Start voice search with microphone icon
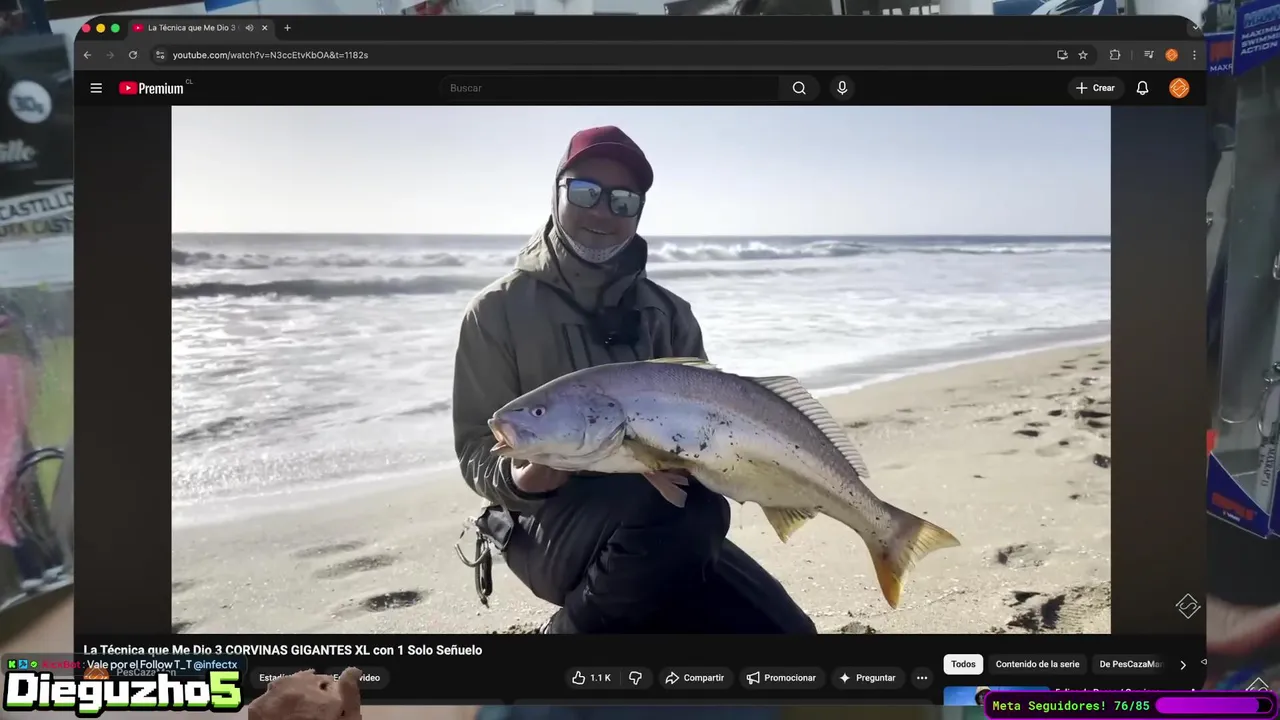This screenshot has width=1280, height=720. (x=842, y=88)
